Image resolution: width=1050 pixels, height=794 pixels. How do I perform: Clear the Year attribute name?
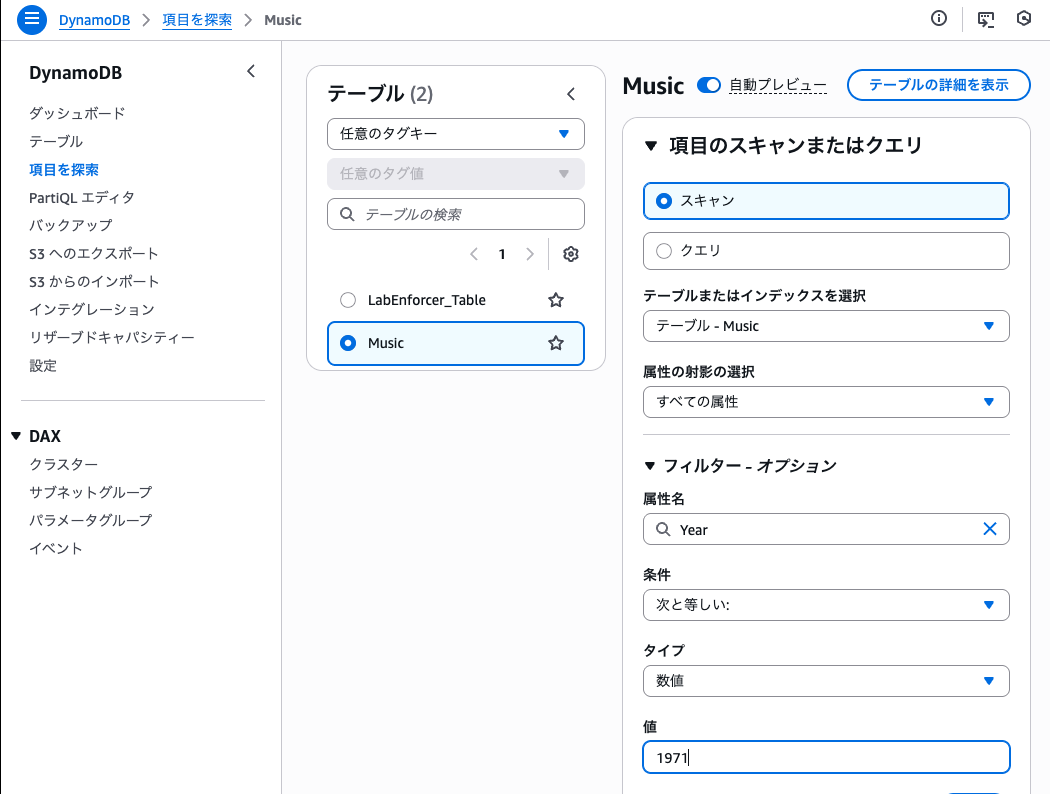[990, 529]
